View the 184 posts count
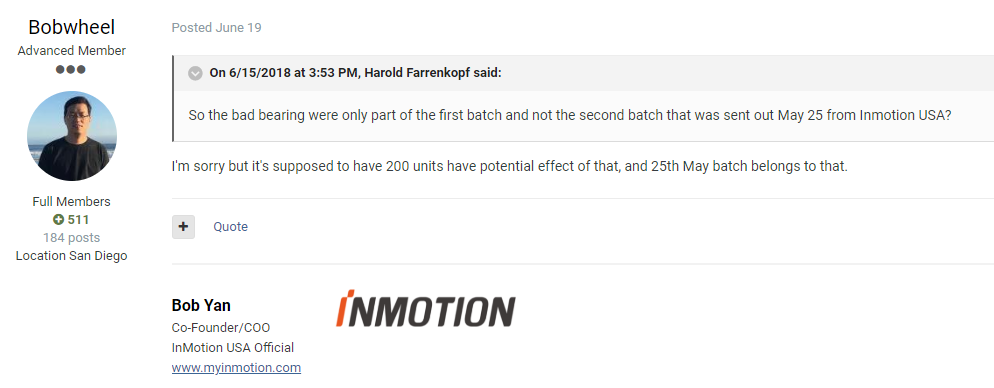The height and width of the screenshot is (388, 994). 72,238
